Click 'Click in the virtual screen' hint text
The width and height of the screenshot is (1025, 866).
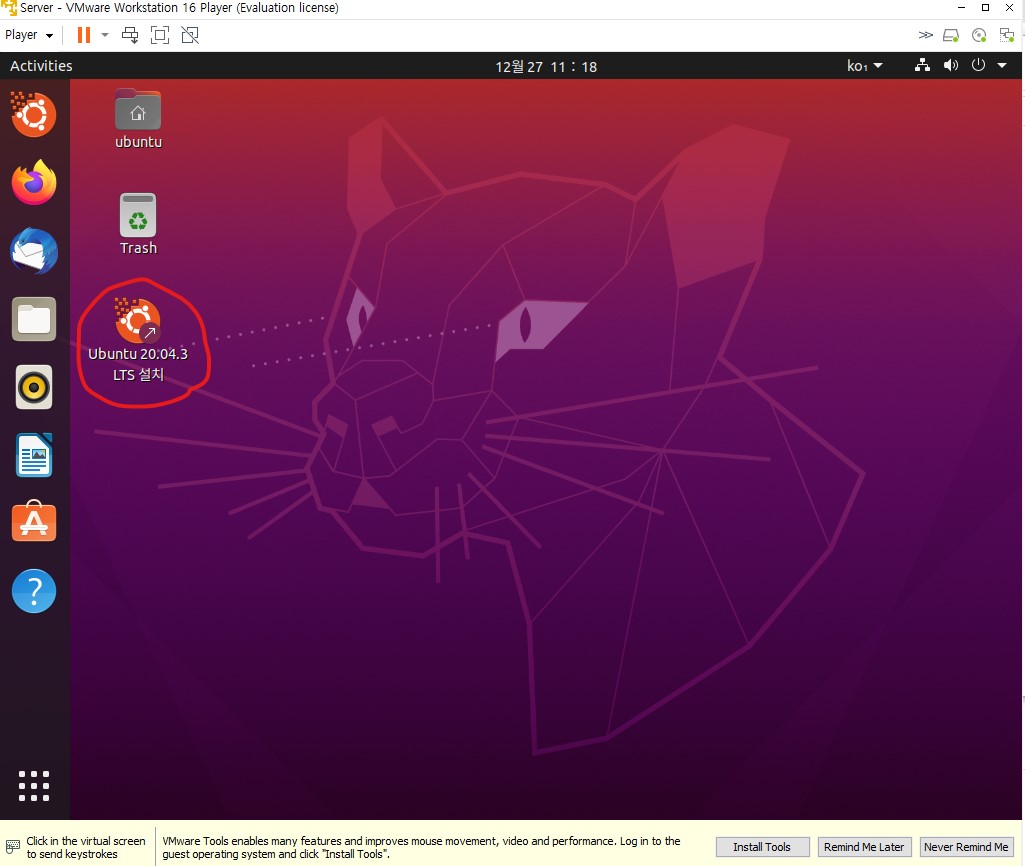pos(86,847)
